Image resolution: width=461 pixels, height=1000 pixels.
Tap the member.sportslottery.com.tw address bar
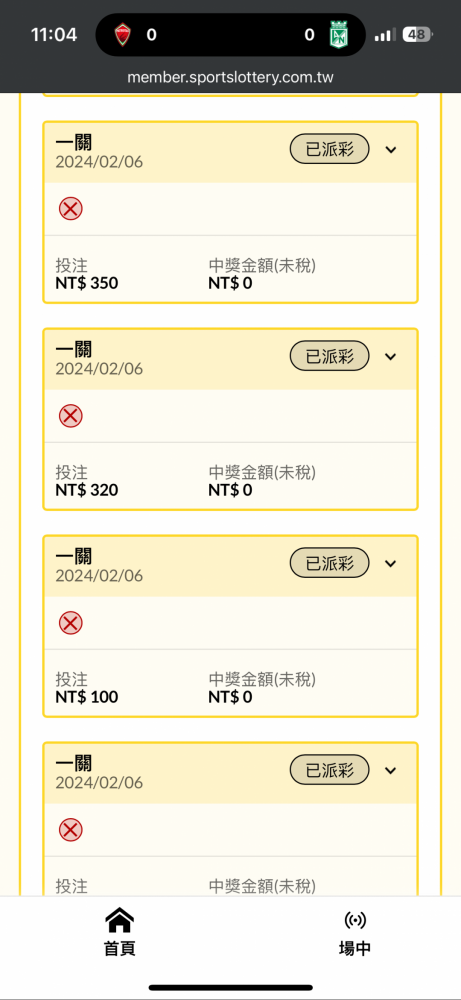230,78
